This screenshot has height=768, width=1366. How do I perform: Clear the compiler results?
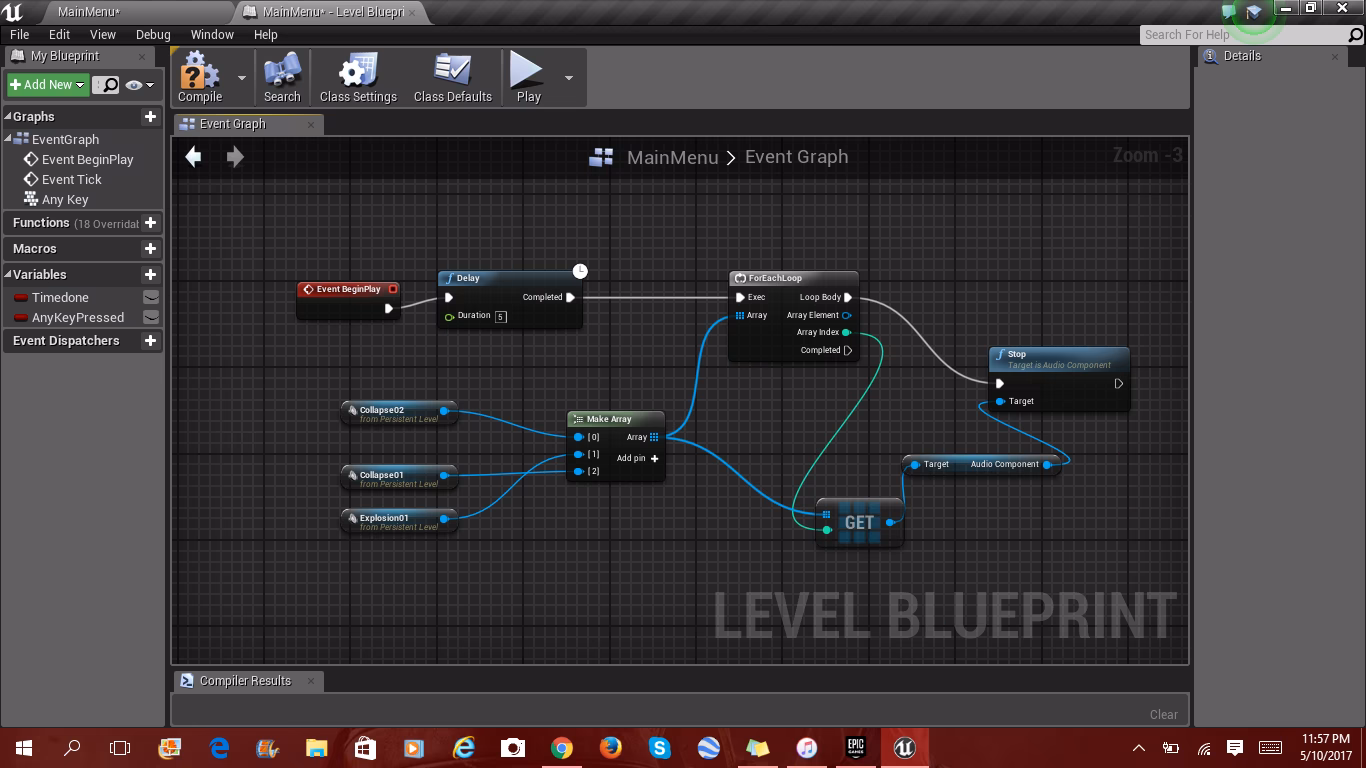click(x=1163, y=715)
